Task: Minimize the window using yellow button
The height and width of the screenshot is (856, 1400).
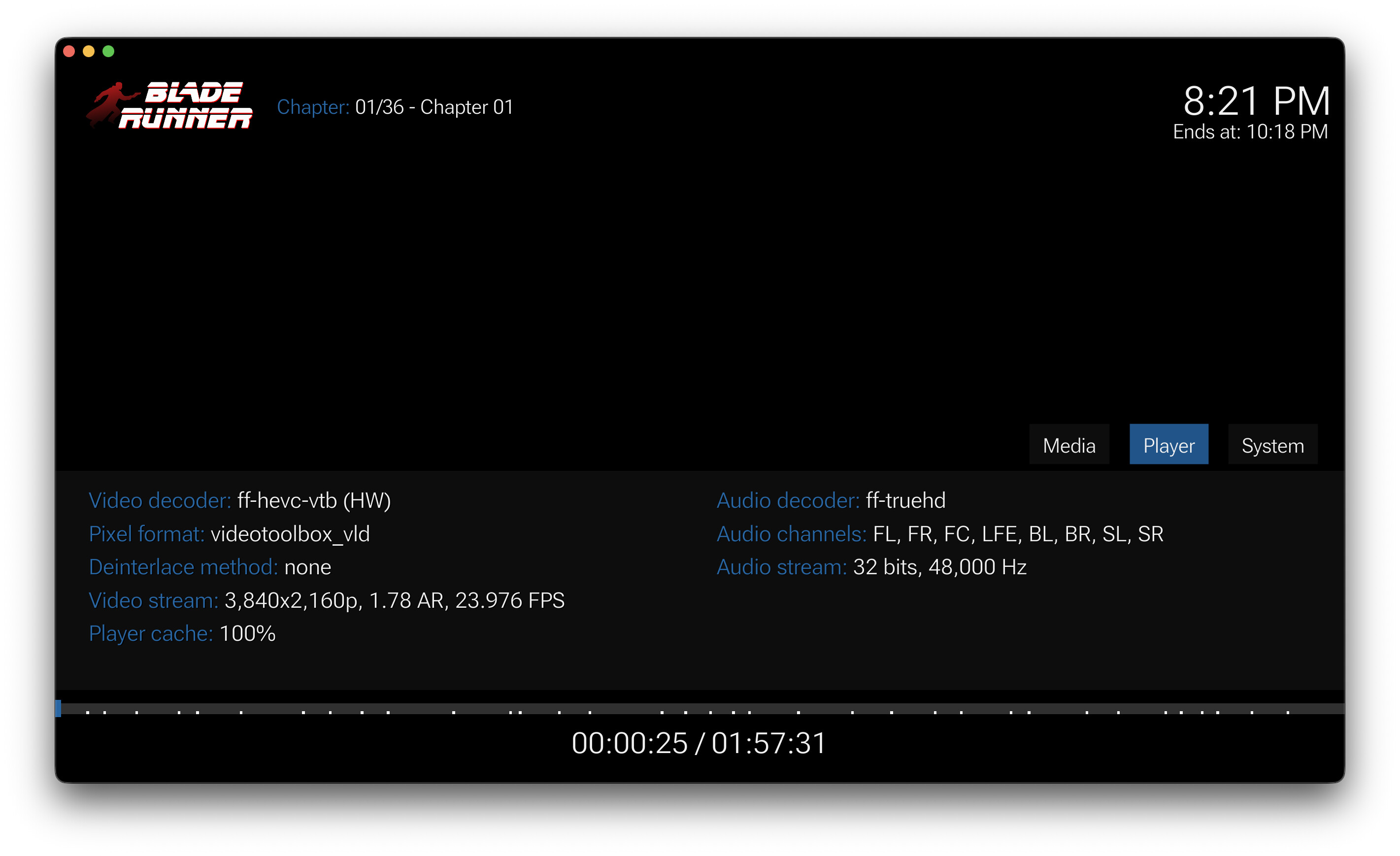Action: click(89, 52)
